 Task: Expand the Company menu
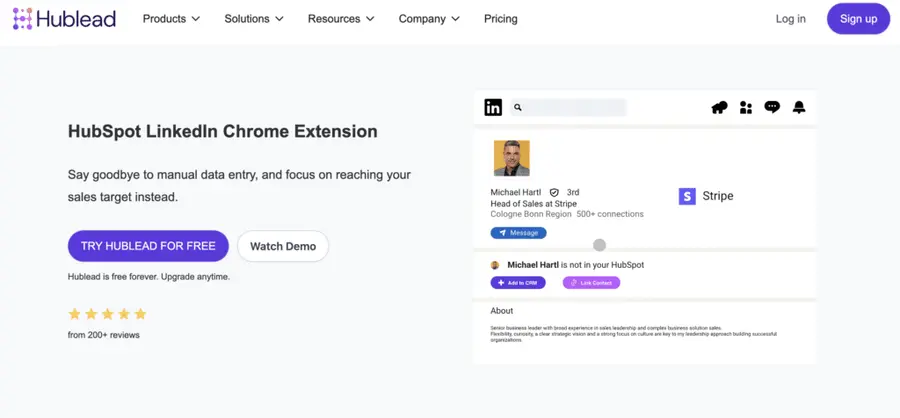click(x=429, y=19)
